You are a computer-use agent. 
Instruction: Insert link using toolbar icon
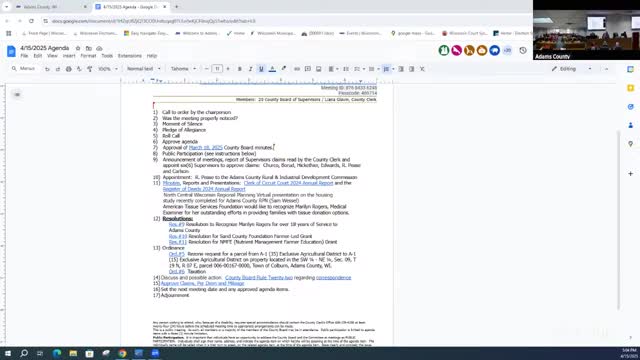pyautogui.click(x=297, y=69)
